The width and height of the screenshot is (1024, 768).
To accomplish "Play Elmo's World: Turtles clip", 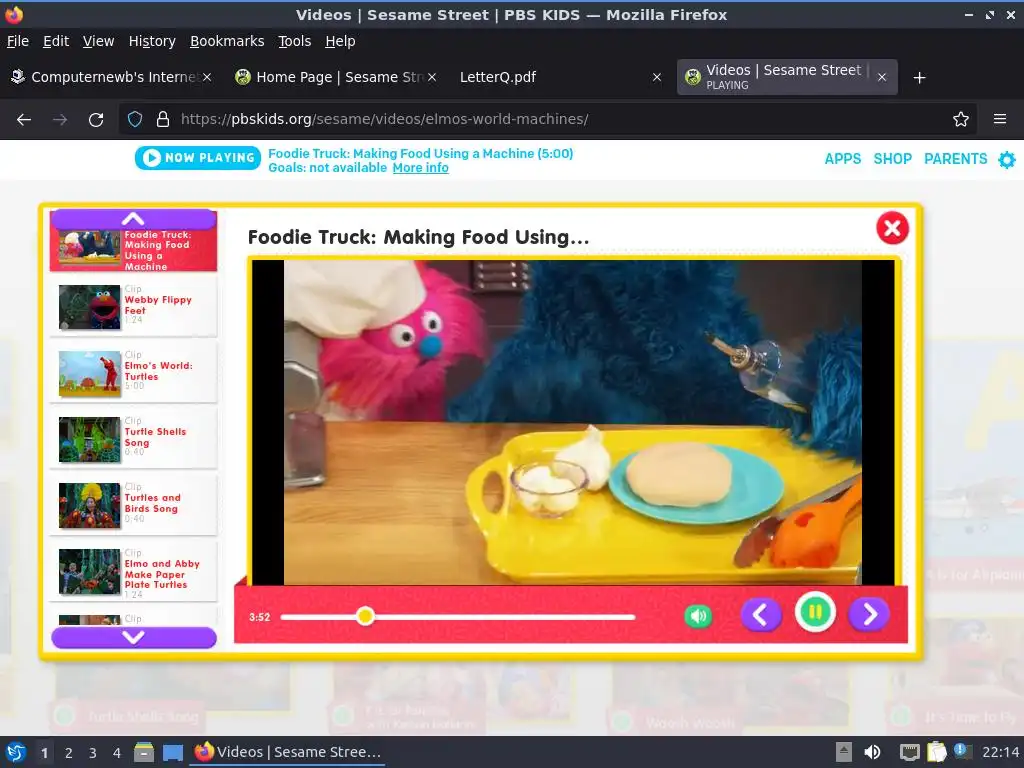I will (x=133, y=372).
